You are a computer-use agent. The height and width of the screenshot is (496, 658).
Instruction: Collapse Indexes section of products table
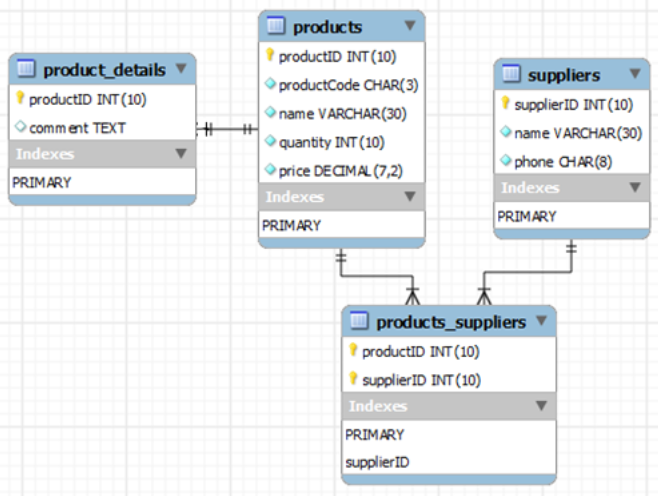410,196
